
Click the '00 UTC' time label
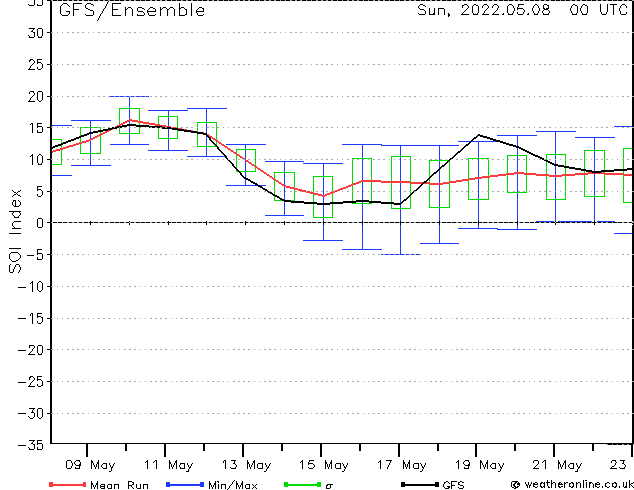(598, 10)
